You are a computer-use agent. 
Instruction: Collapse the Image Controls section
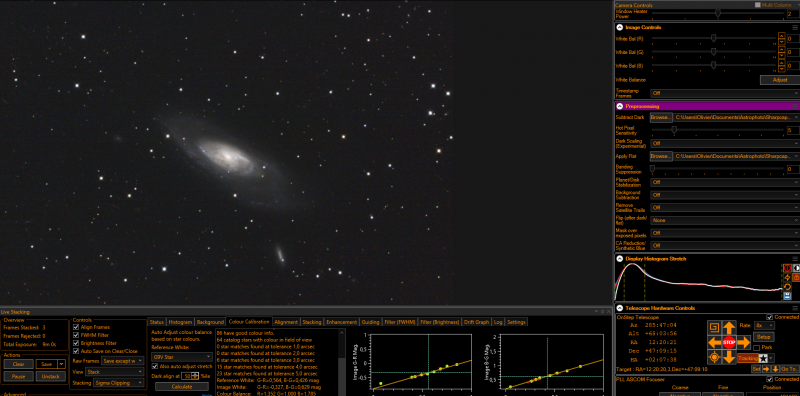(619, 28)
